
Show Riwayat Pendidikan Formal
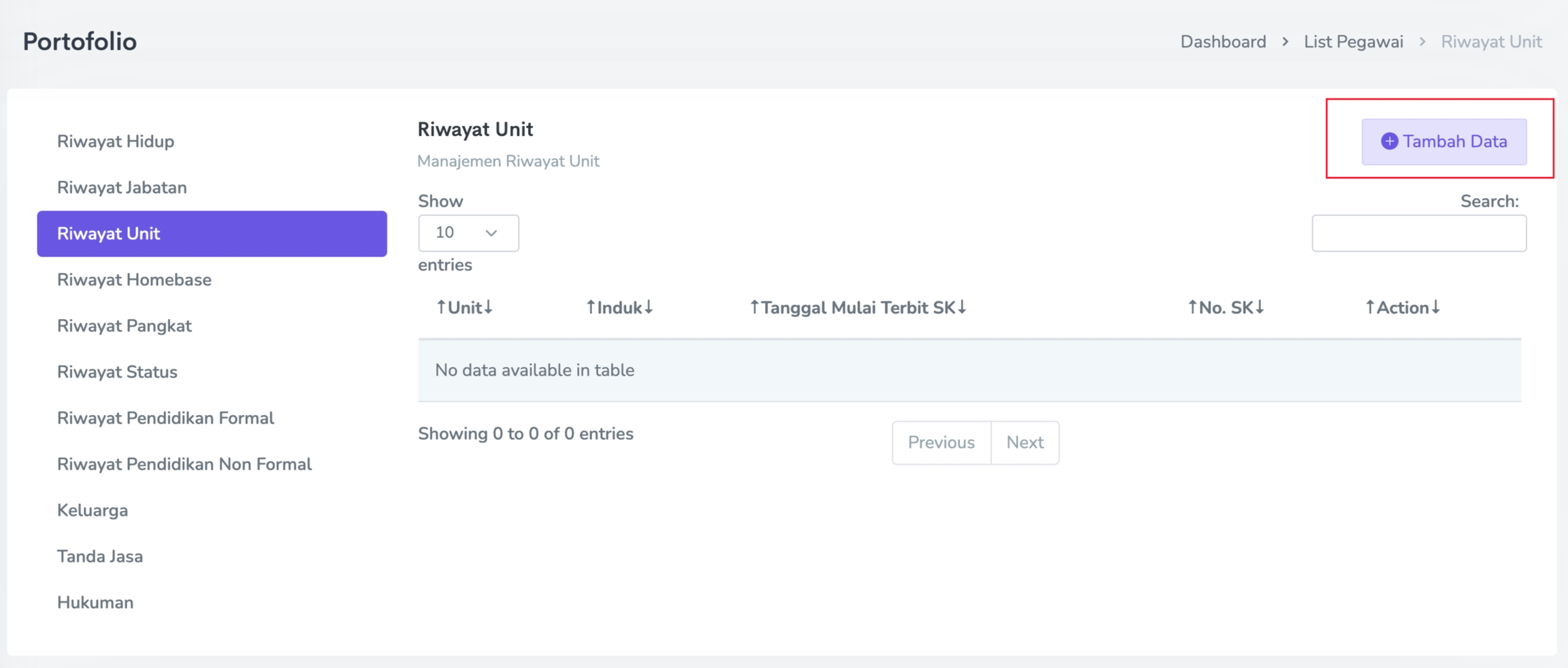click(165, 418)
